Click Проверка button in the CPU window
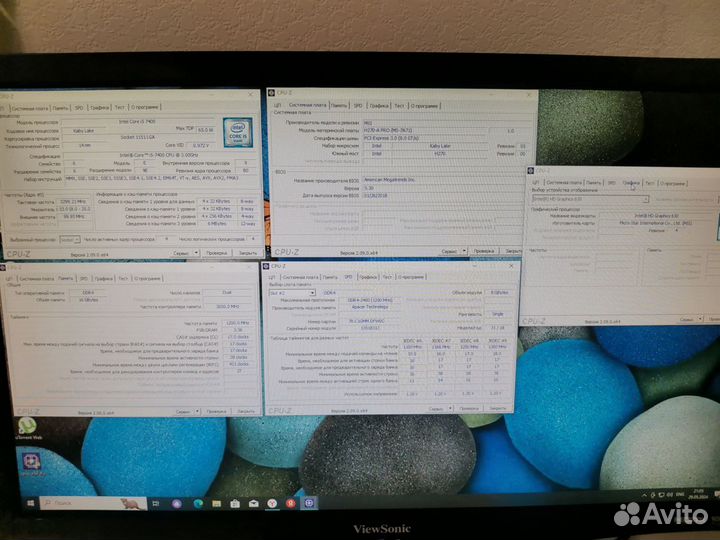720x540 pixels. pyautogui.click(x=217, y=253)
